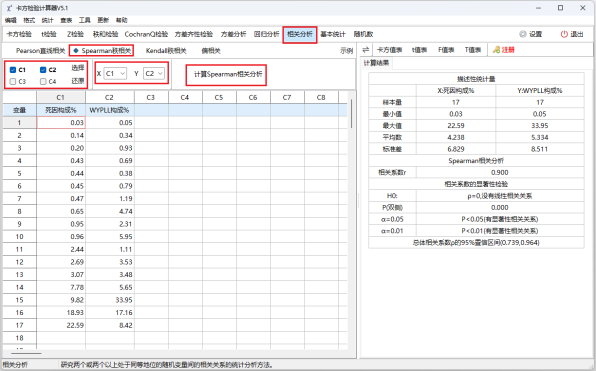Open the 卡方值表 lookup table
Image resolution: width=596 pixels, height=371 pixels.
pyautogui.click(x=389, y=50)
